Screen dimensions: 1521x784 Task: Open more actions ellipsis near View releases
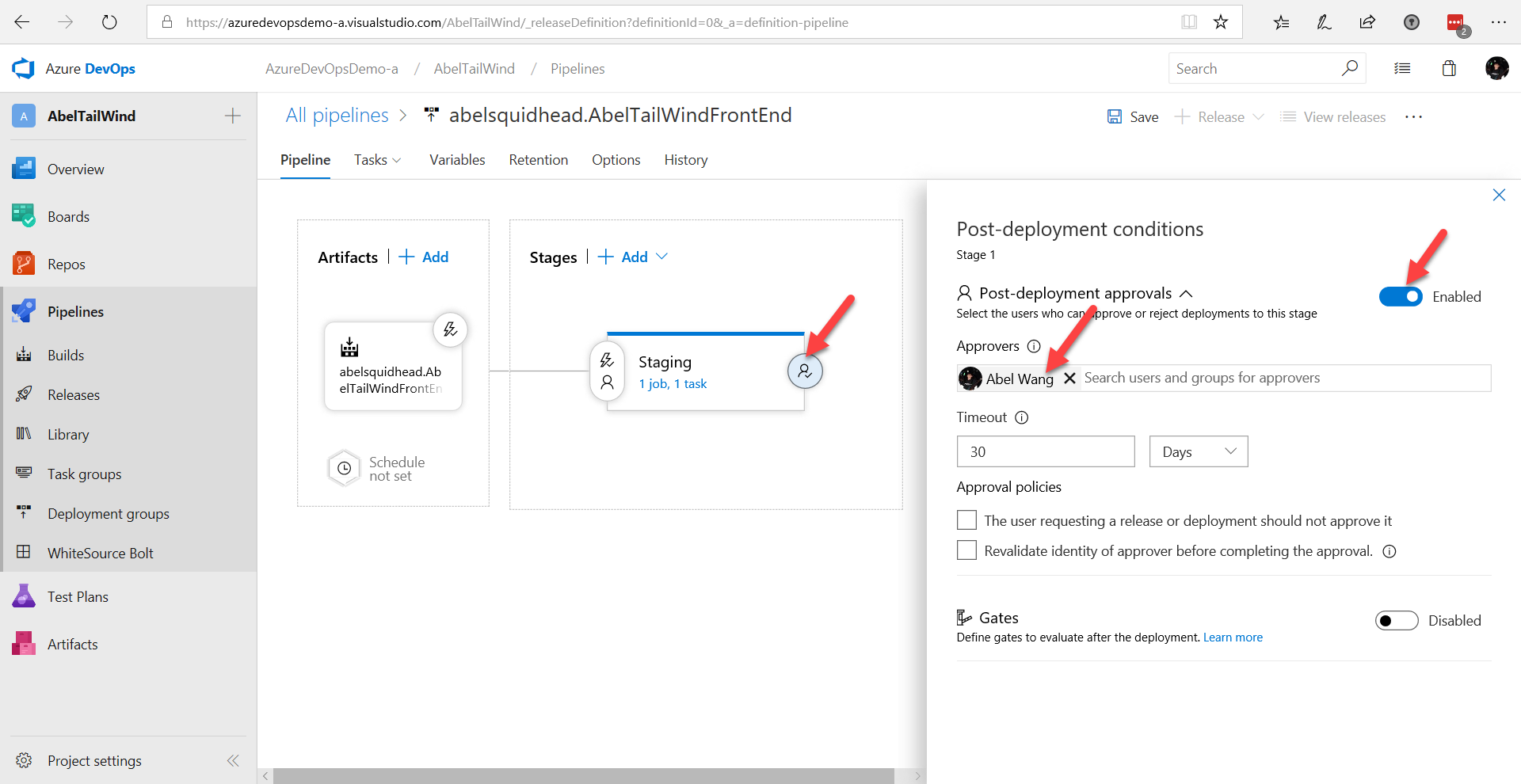pyautogui.click(x=1414, y=117)
